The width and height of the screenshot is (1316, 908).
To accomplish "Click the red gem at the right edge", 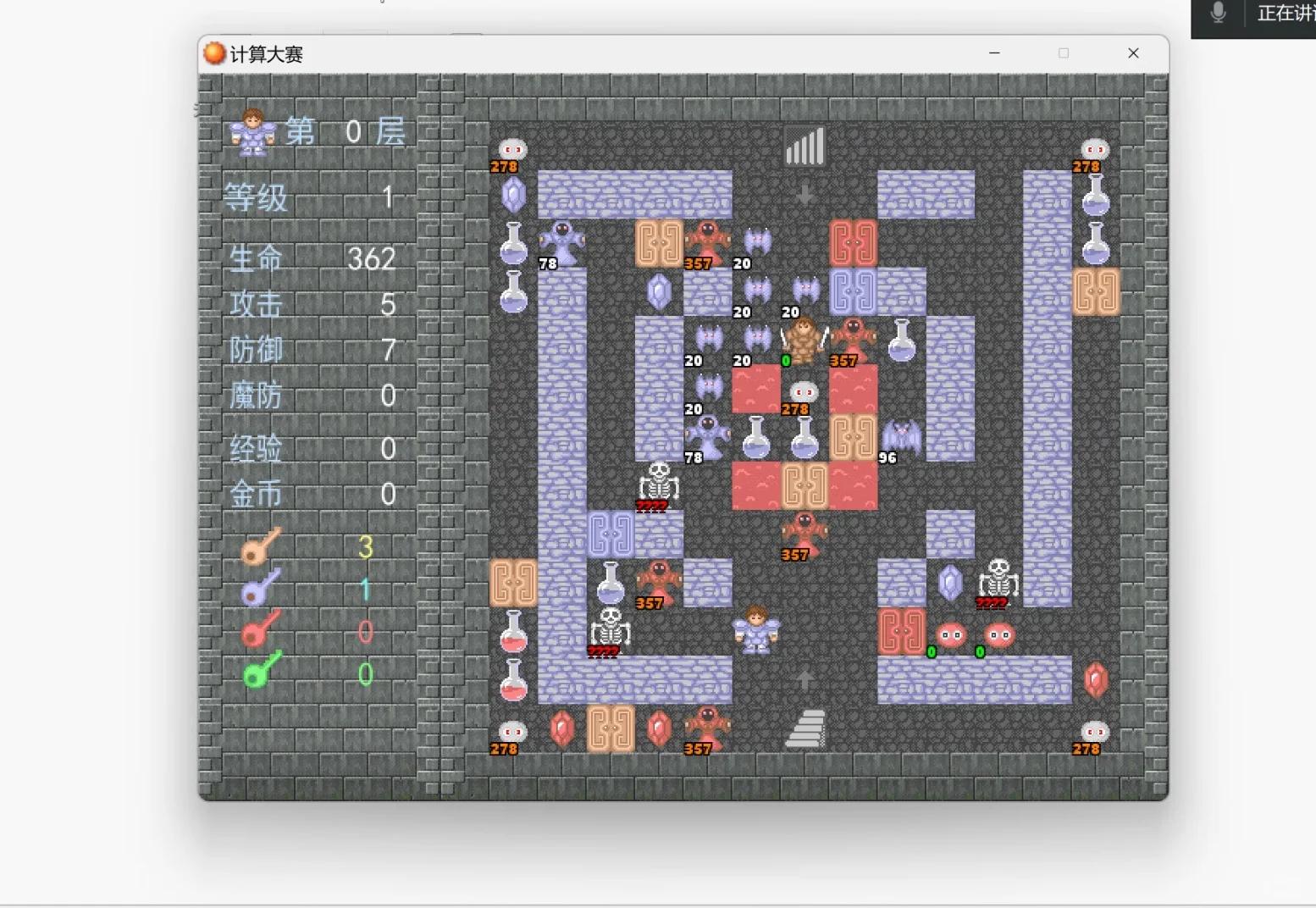I will pyautogui.click(x=1095, y=679).
